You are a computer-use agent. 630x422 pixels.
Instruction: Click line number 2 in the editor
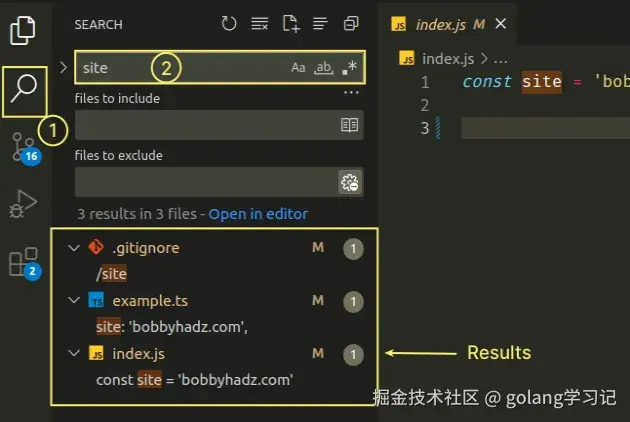tap(425, 105)
